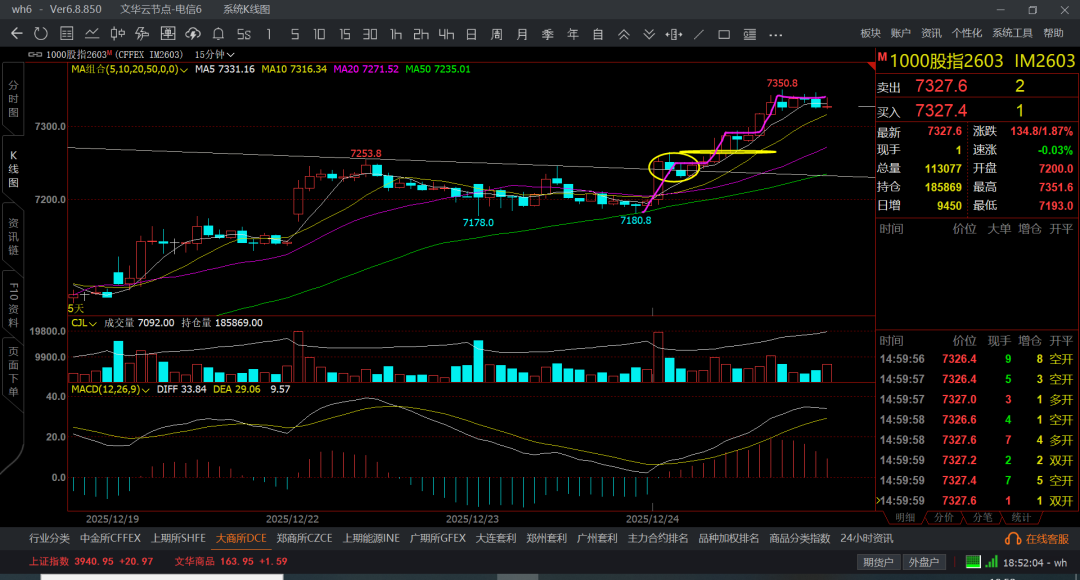Switch chart to 30-minute period
This screenshot has width=1080, height=580.
[x=370, y=34]
